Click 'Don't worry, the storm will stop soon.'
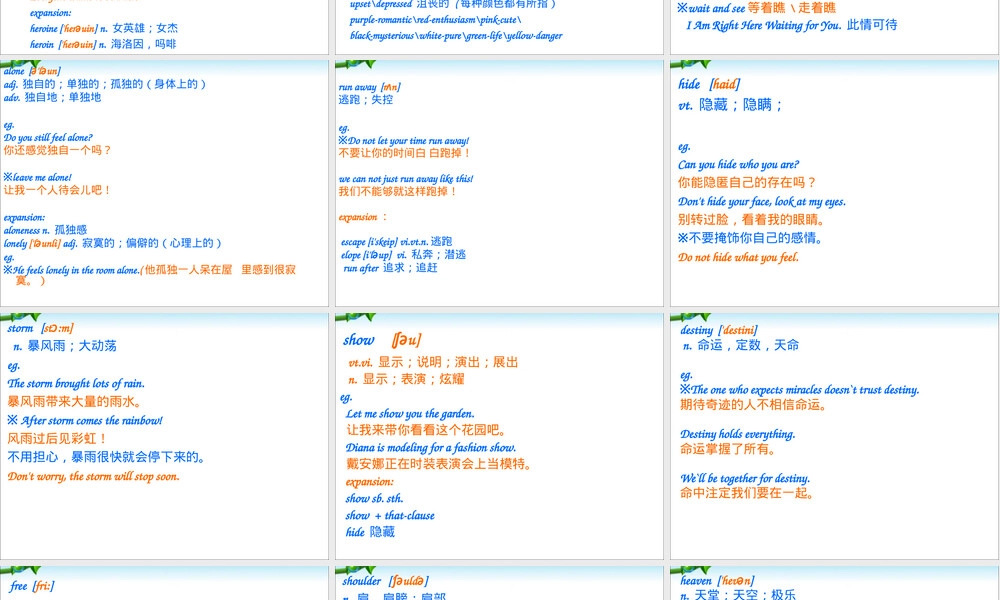This screenshot has height=600, width=1000. tap(94, 477)
